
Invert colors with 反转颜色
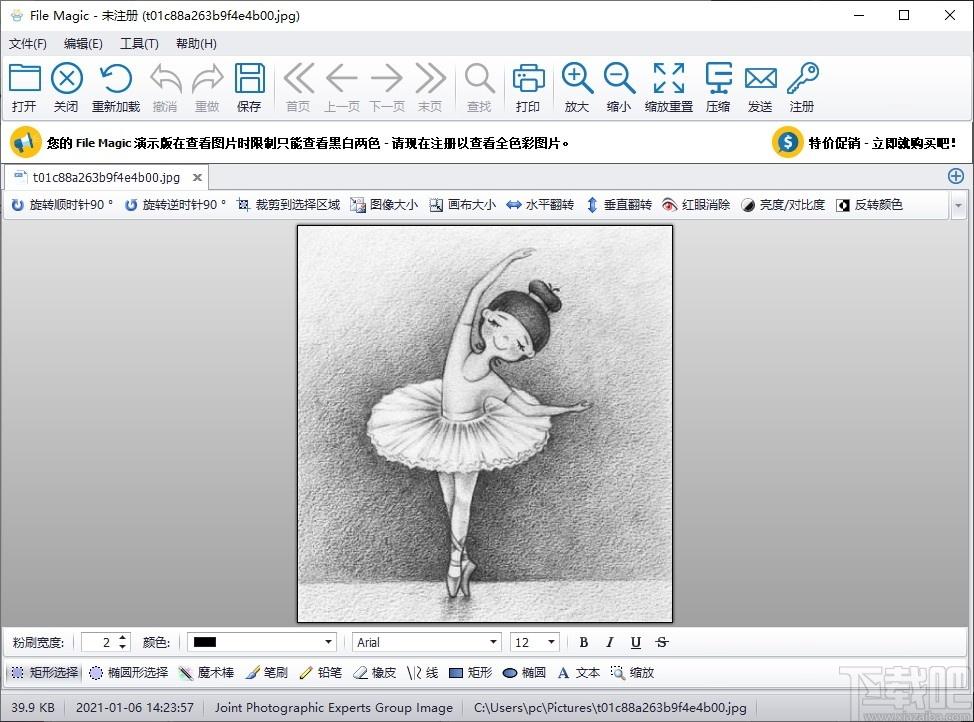(x=869, y=205)
